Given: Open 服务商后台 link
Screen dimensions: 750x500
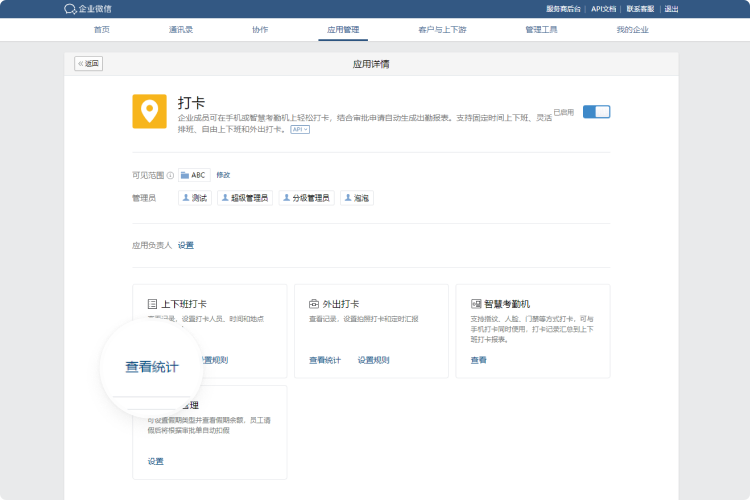Looking at the screenshot, I should [x=563, y=9].
